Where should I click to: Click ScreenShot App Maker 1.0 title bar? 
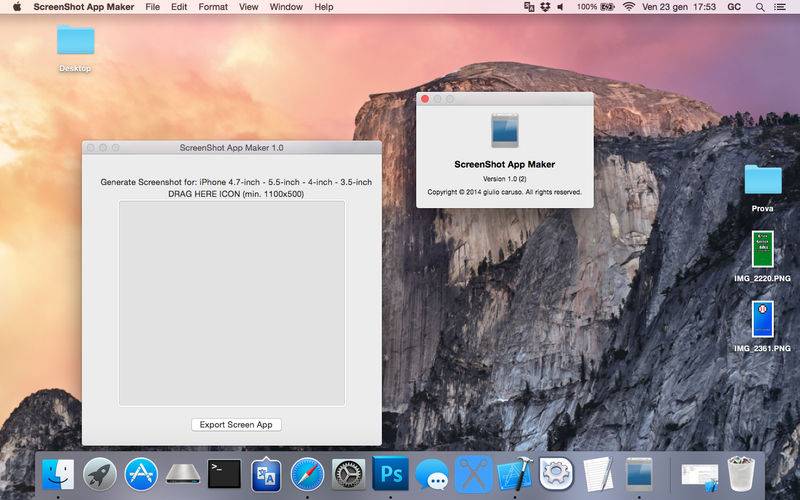click(232, 147)
